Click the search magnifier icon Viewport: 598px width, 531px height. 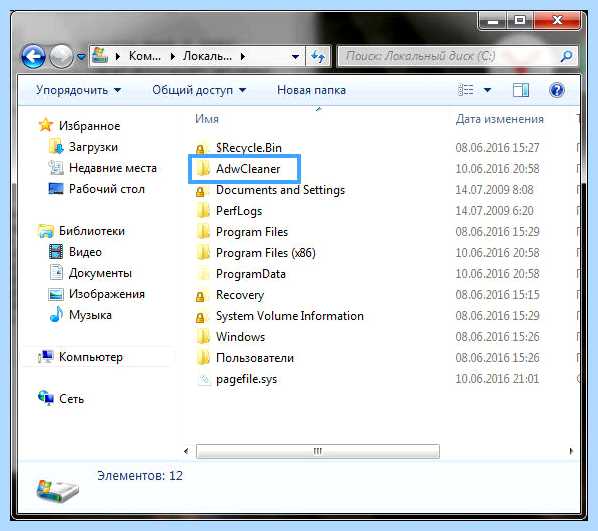(x=567, y=56)
